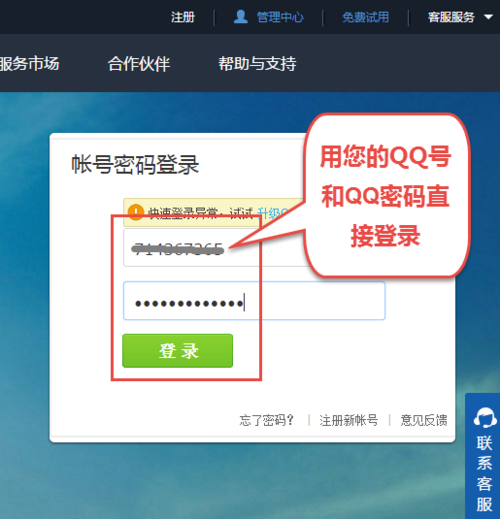Open 帮助与支持 navigation item

coord(257,63)
